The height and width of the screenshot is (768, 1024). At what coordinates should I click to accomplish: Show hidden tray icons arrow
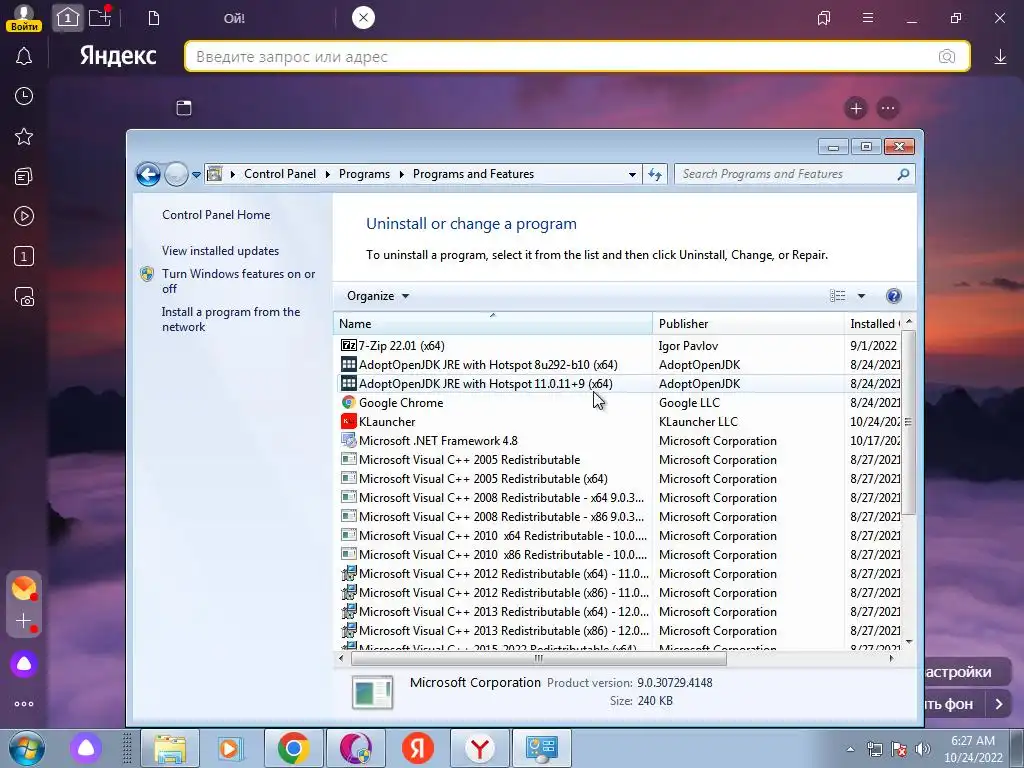click(850, 749)
